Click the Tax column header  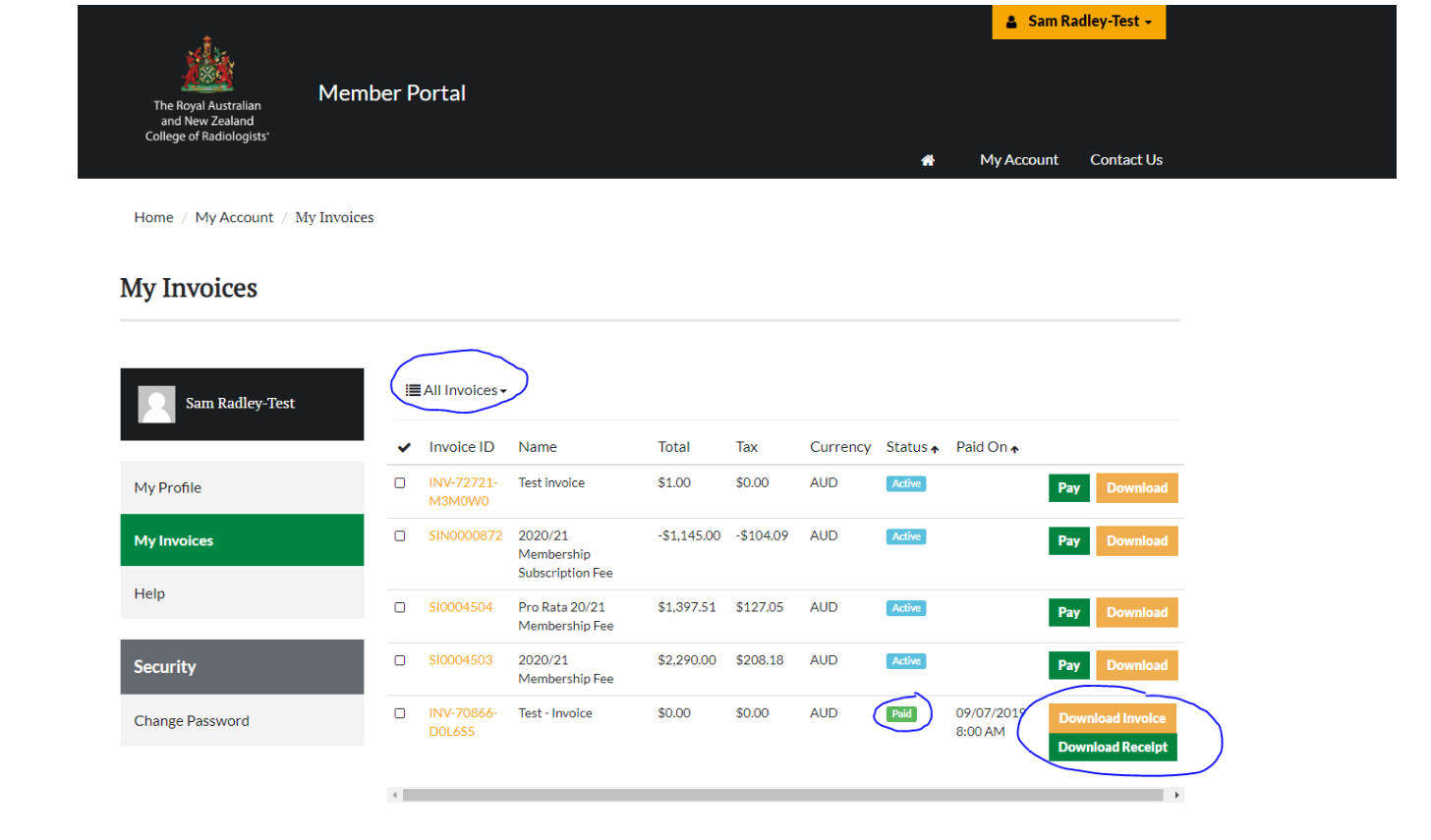(746, 447)
